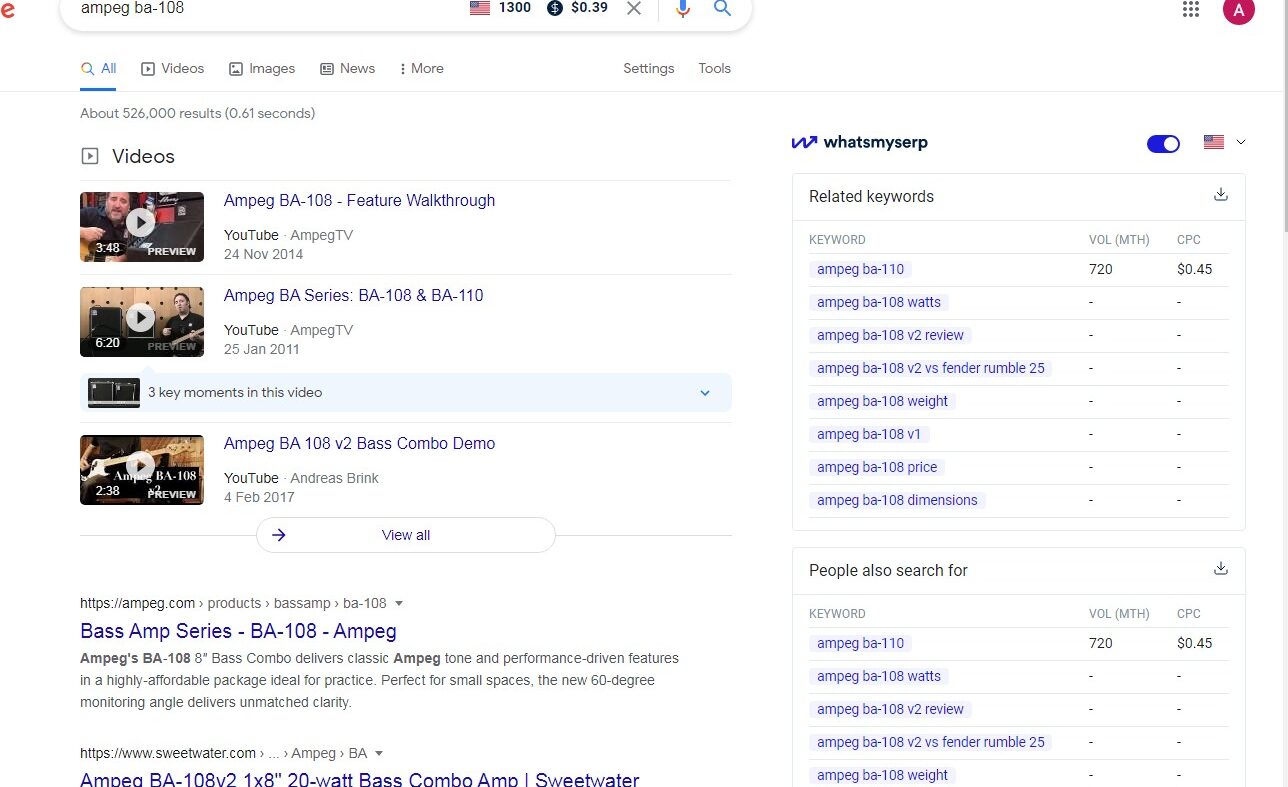Click the 3 key moments video strip thumbnail
Screen dimensions: 1288x787
pyautogui.click(x=114, y=393)
